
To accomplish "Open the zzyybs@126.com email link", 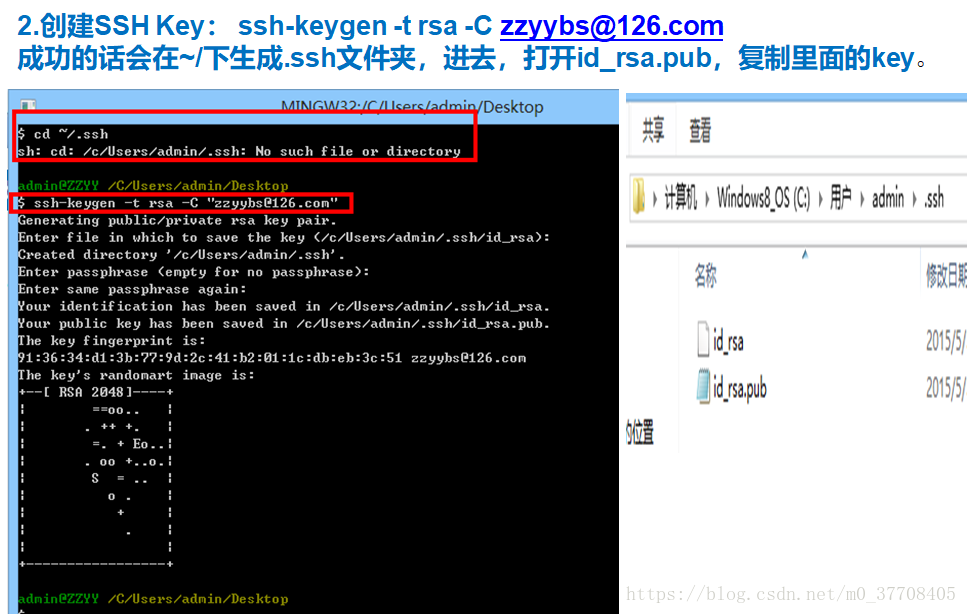I will 611,26.
